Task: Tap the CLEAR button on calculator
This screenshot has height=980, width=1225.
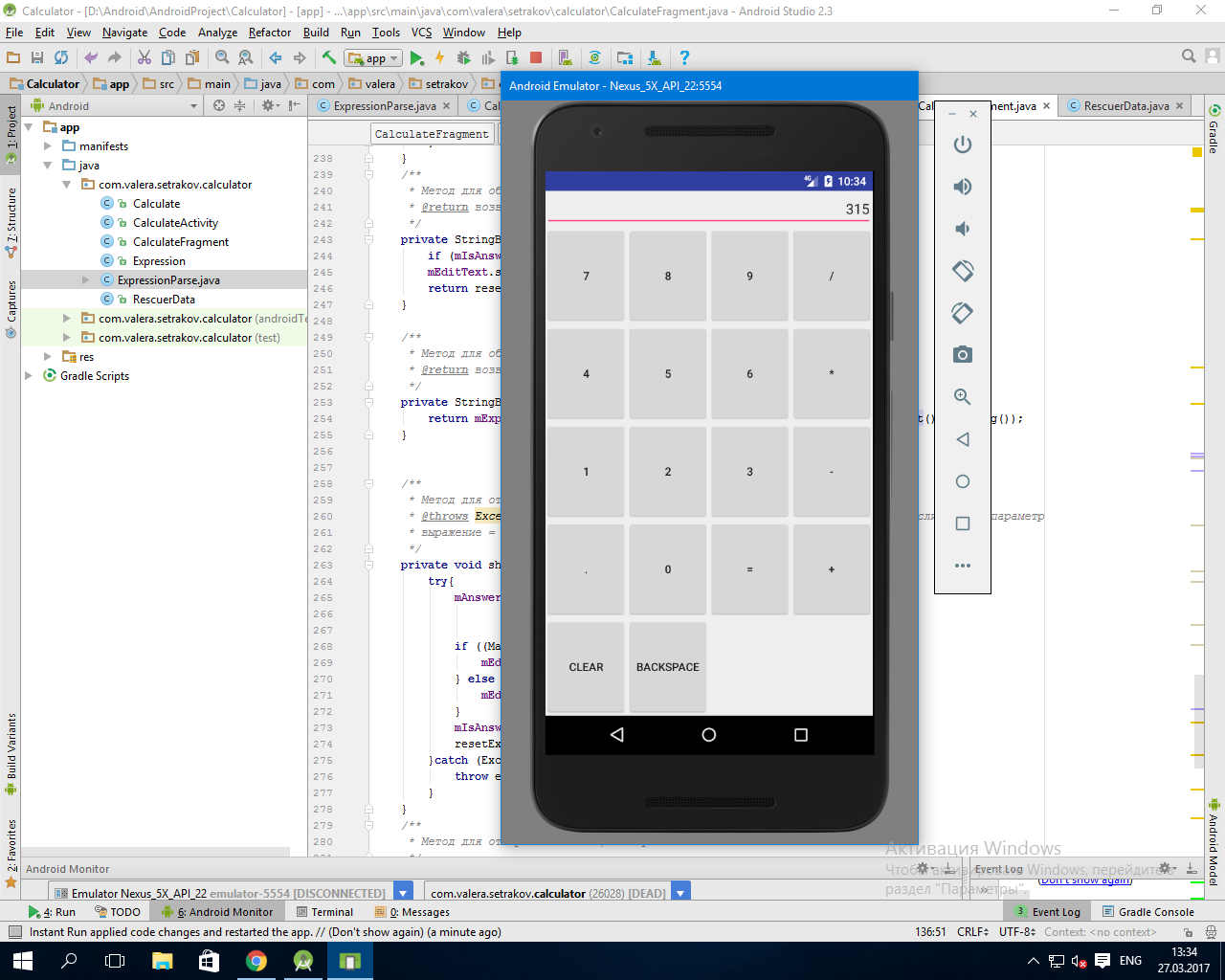Action: [x=586, y=667]
